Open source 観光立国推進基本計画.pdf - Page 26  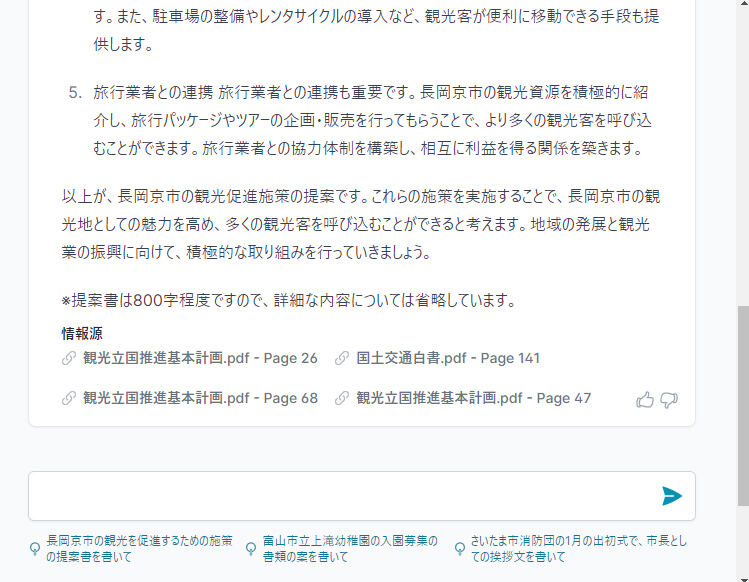tap(200, 358)
